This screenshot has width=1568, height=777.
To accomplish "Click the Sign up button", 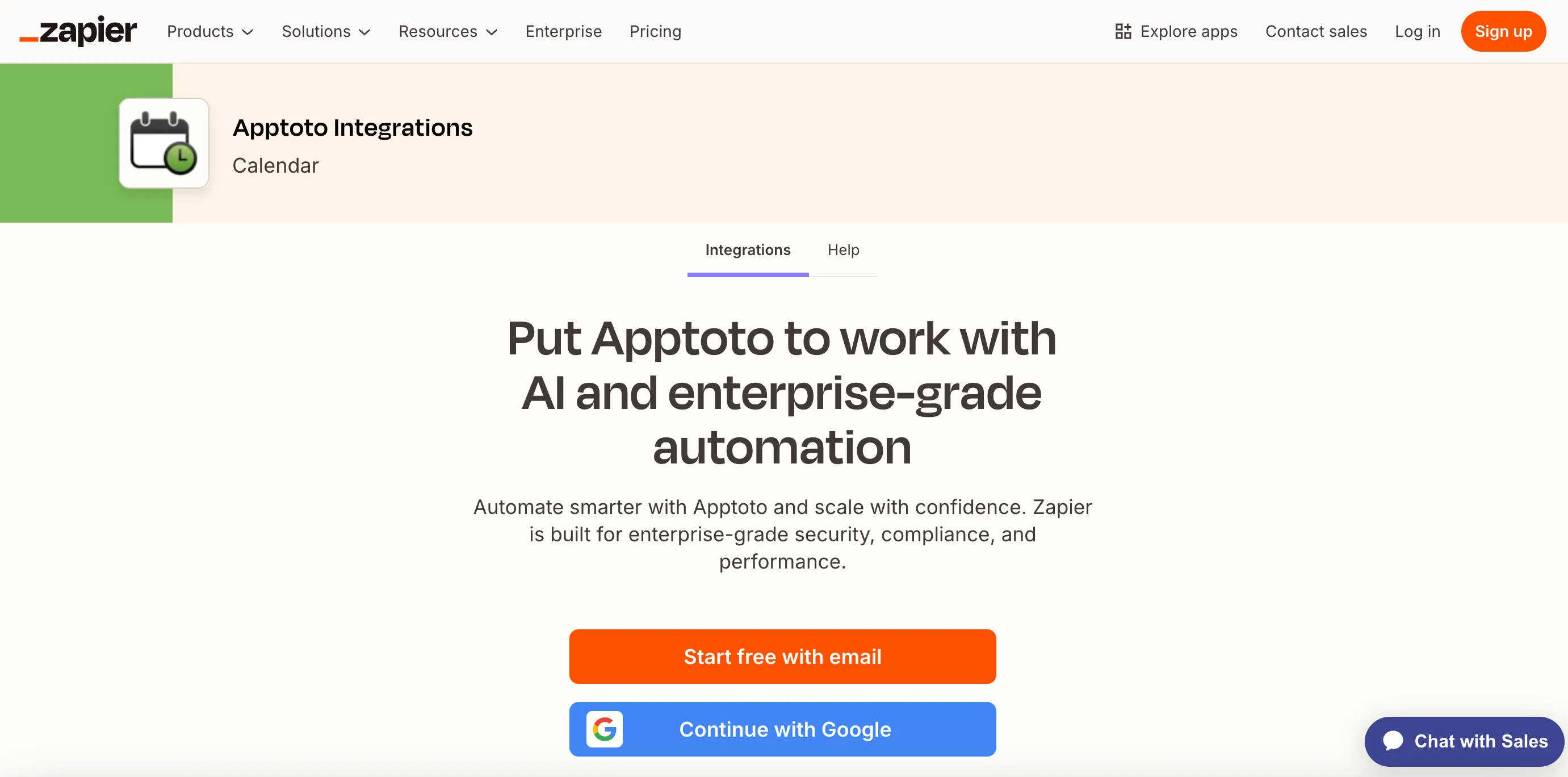I will [1503, 31].
